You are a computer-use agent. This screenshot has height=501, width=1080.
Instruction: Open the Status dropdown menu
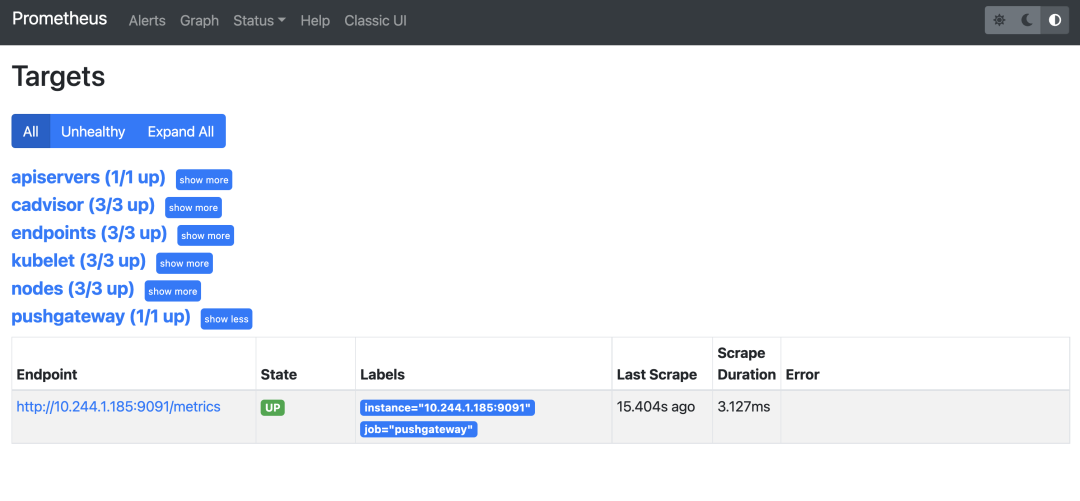pyautogui.click(x=259, y=20)
